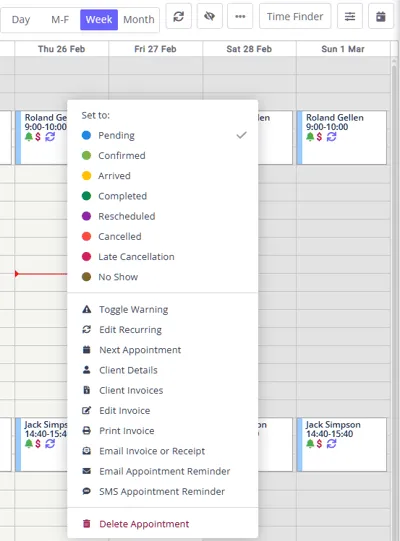400x541 pixels.
Task: Click the Delete Appointment trash icon
Action: pyautogui.click(x=87, y=524)
